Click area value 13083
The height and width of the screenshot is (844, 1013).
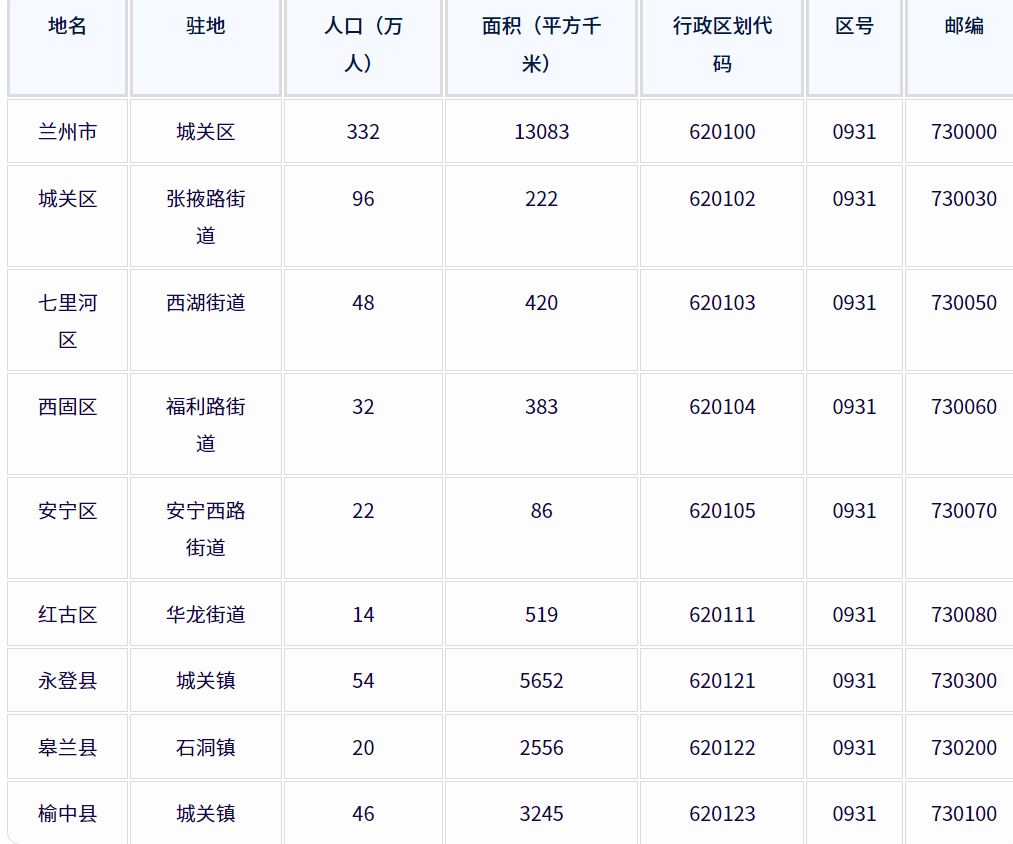pyautogui.click(x=541, y=132)
